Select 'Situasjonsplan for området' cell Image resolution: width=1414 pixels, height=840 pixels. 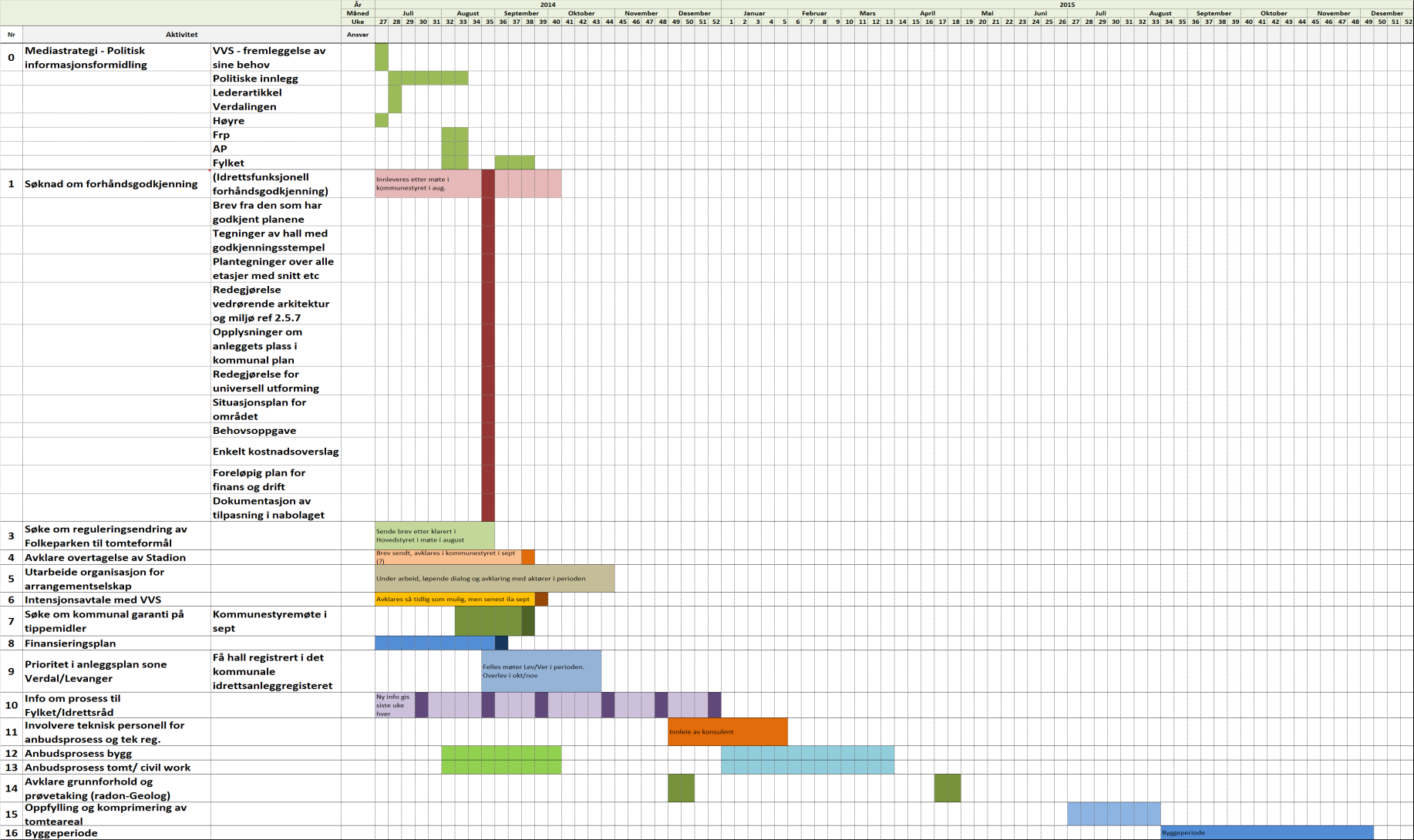pyautogui.click(x=276, y=409)
